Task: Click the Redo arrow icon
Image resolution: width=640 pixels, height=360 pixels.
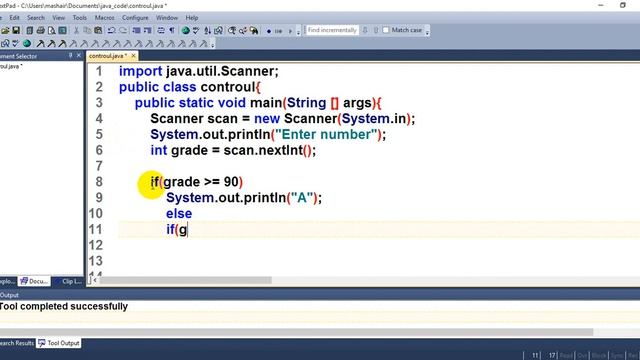Action: [x=122, y=31]
